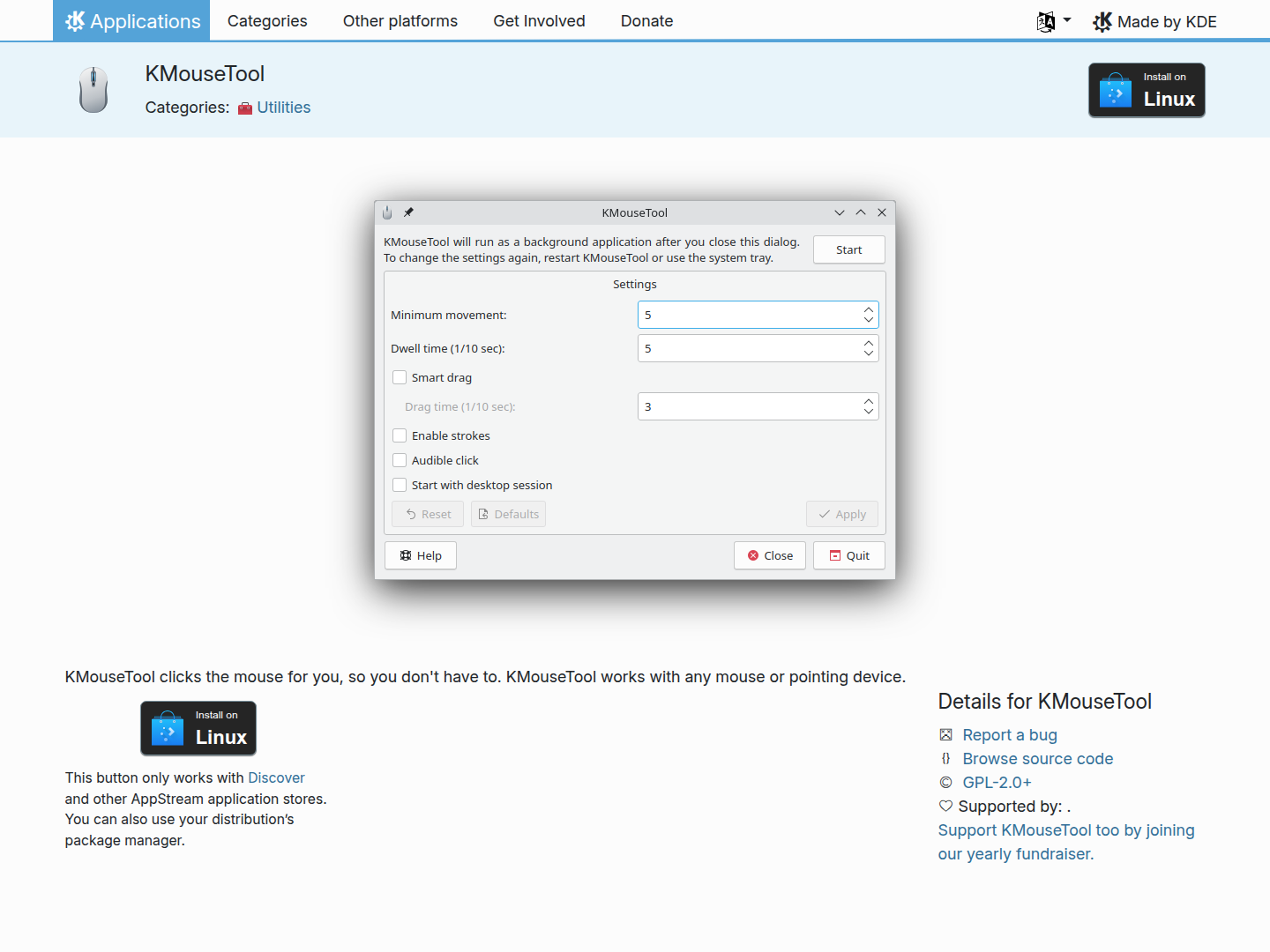Go to Get Involved
This screenshot has width=1270, height=952.
(539, 21)
